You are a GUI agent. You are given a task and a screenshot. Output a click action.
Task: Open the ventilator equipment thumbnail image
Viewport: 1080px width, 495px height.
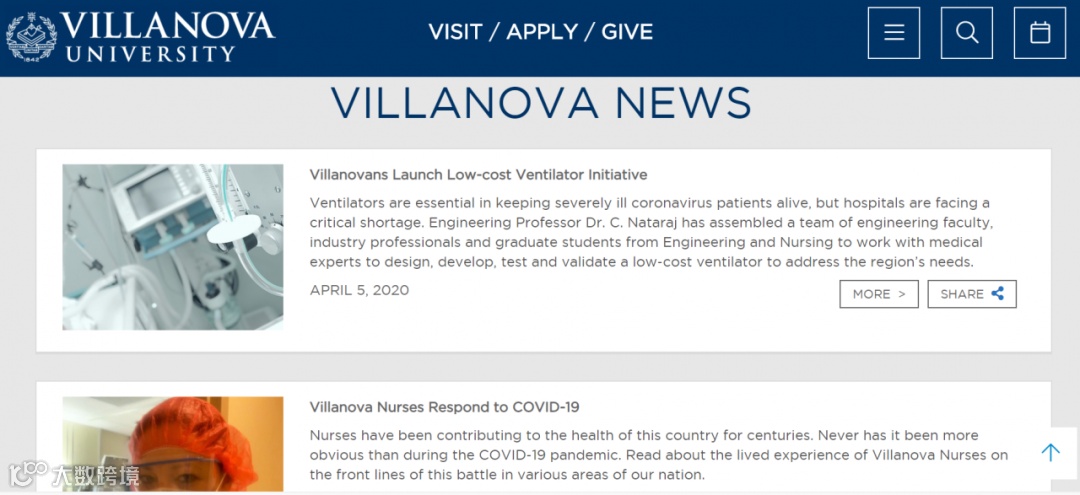[172, 247]
